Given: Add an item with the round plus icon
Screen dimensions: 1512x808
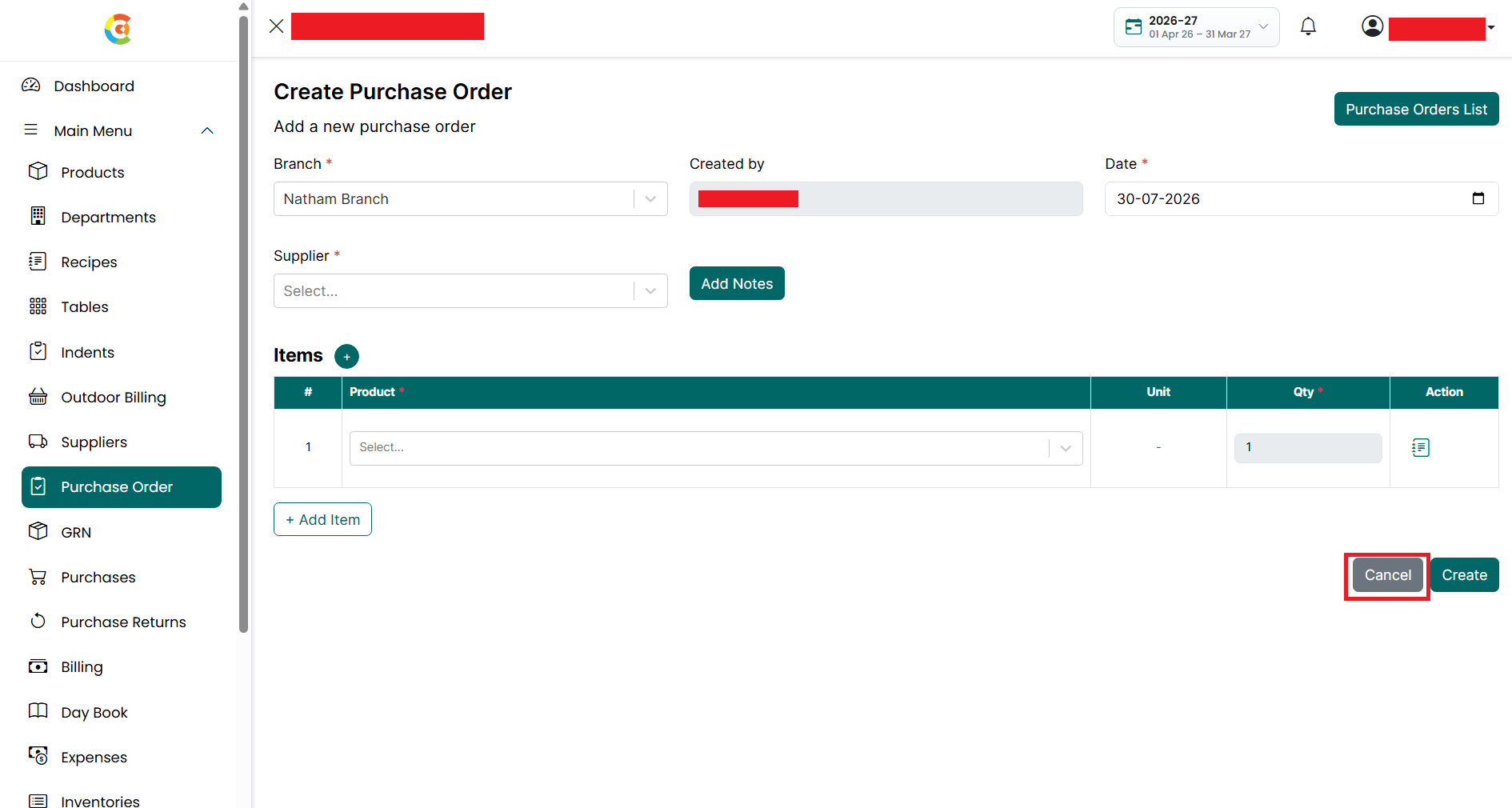Looking at the screenshot, I should coord(346,356).
